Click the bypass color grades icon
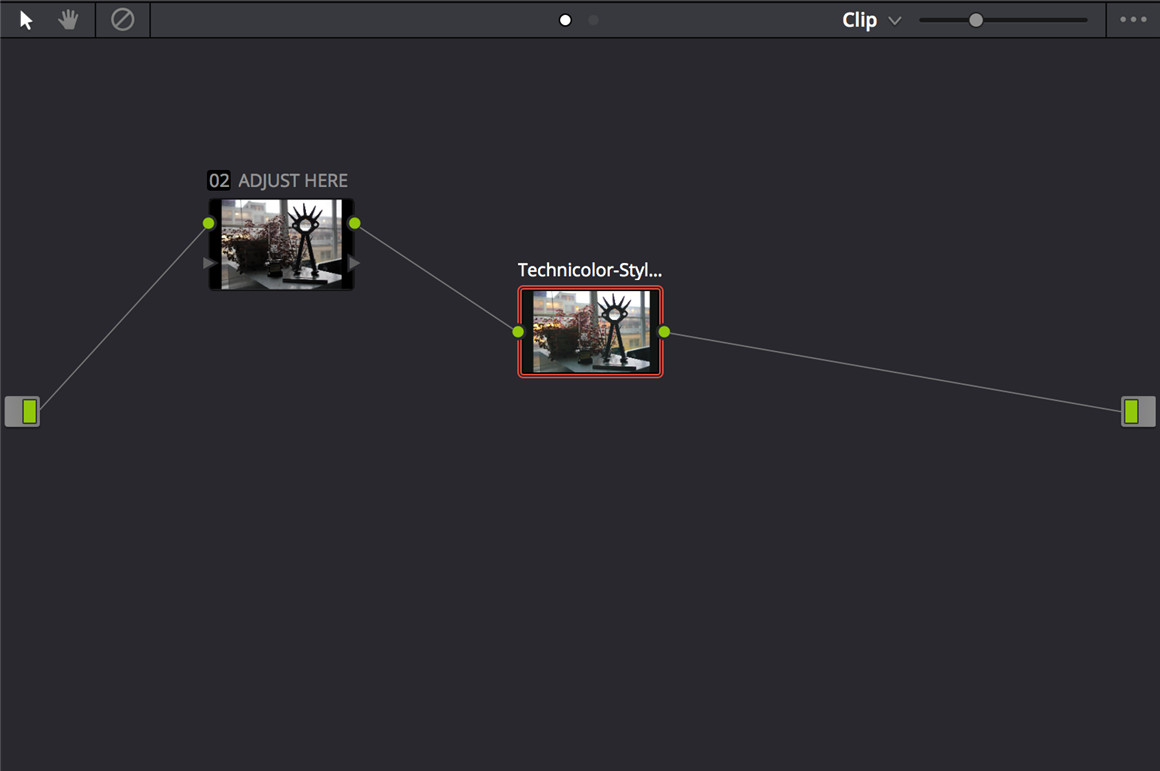Viewport: 1160px width, 771px height. point(122,20)
